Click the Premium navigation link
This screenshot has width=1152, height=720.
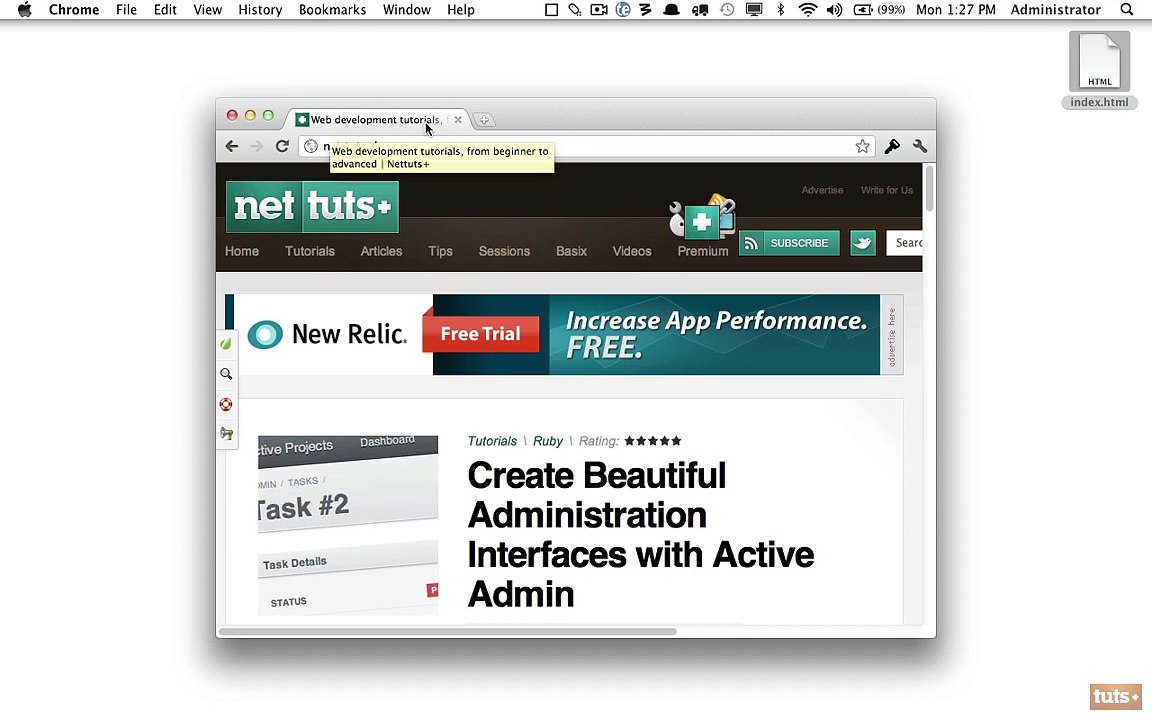tap(702, 251)
